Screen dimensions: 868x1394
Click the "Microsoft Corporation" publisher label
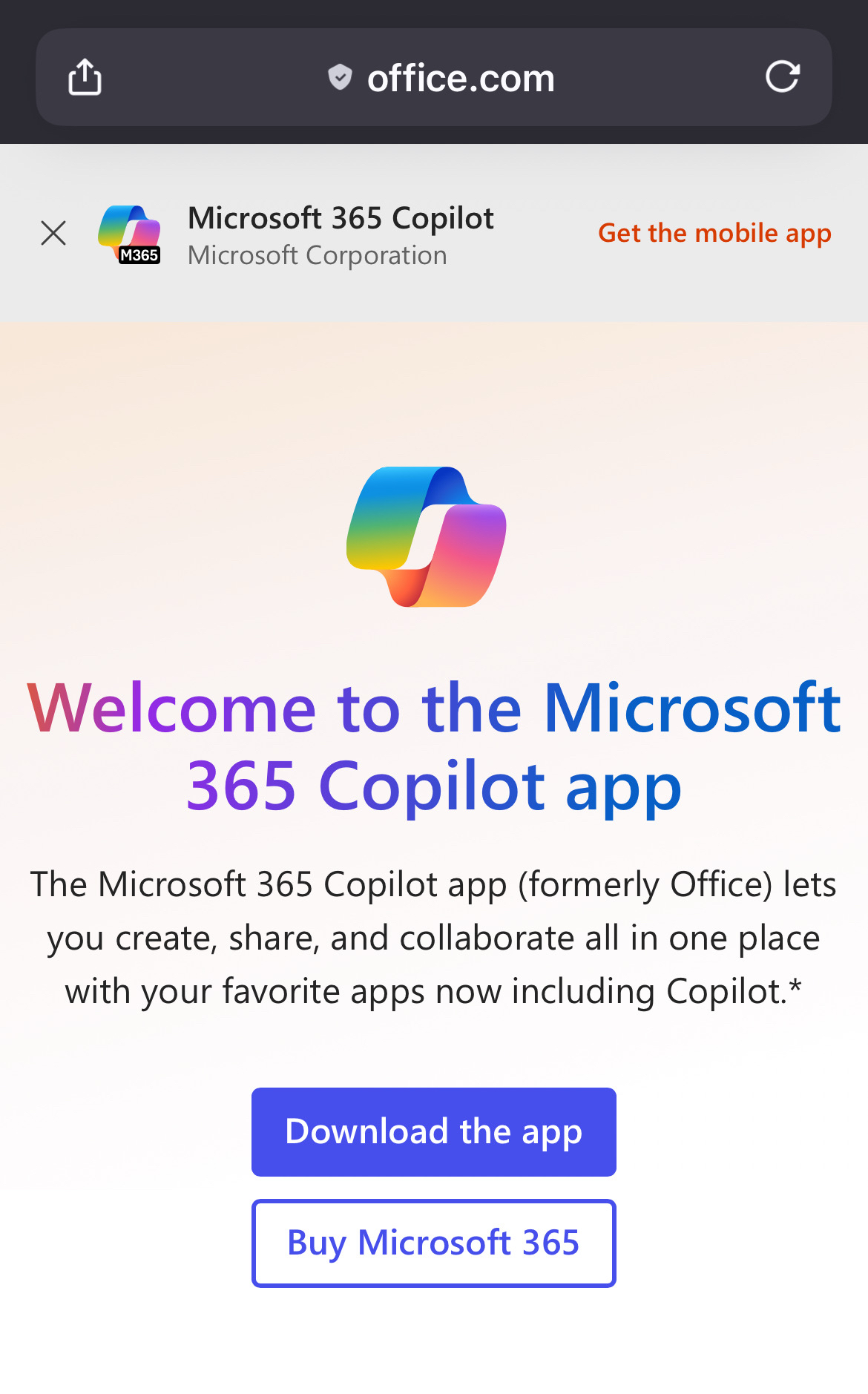click(318, 255)
